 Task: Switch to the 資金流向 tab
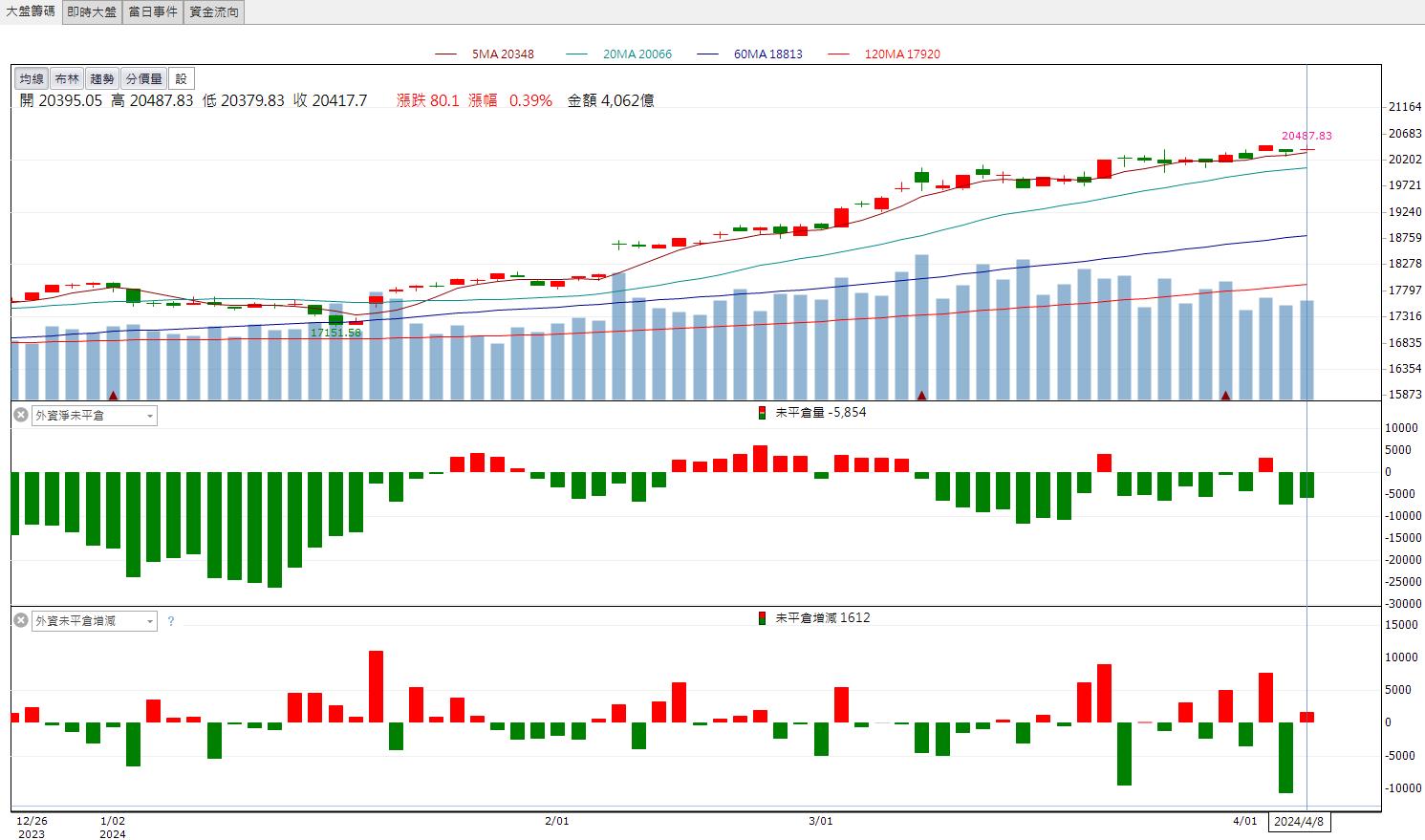[214, 11]
